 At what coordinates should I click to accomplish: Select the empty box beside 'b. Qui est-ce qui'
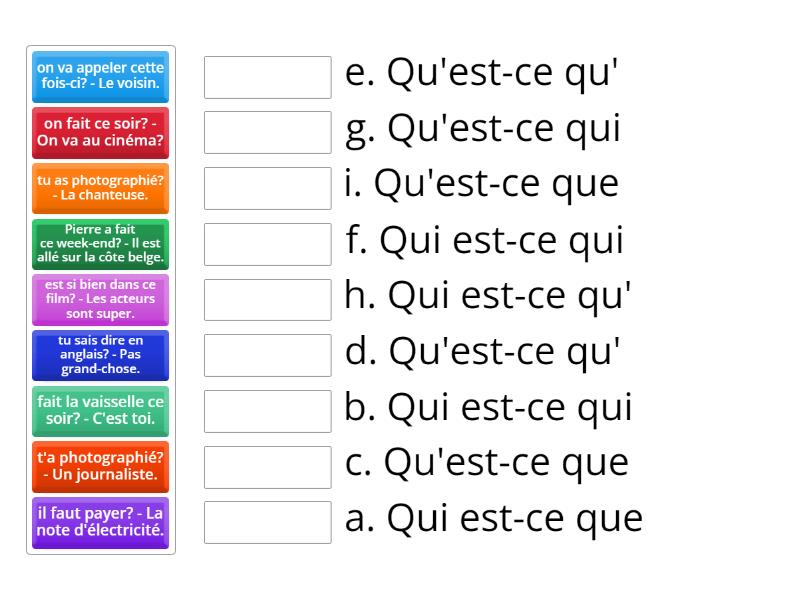pyautogui.click(x=268, y=411)
